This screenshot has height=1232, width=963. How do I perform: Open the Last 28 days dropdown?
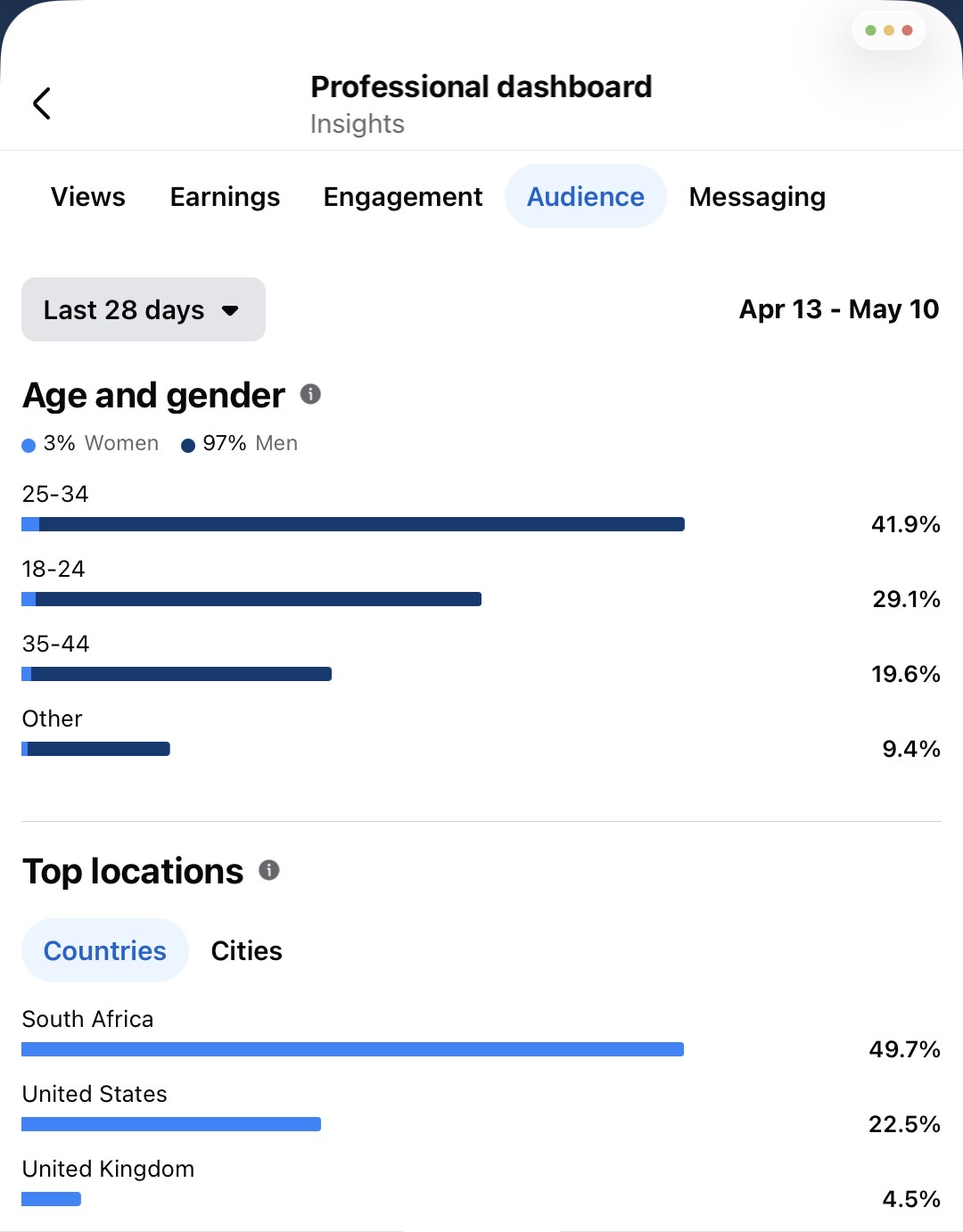click(144, 309)
